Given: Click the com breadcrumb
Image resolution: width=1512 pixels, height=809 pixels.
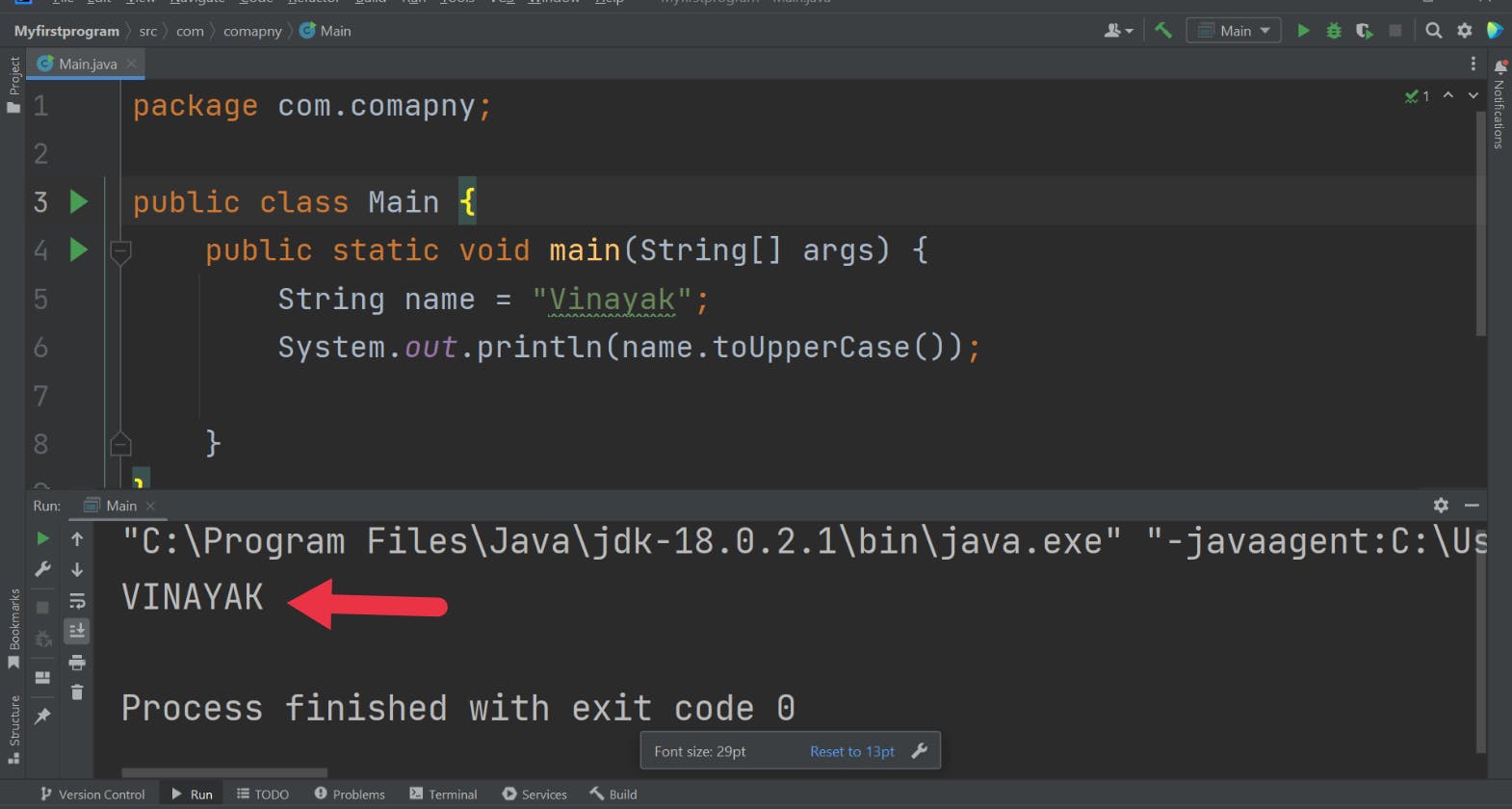Looking at the screenshot, I should coord(190,31).
